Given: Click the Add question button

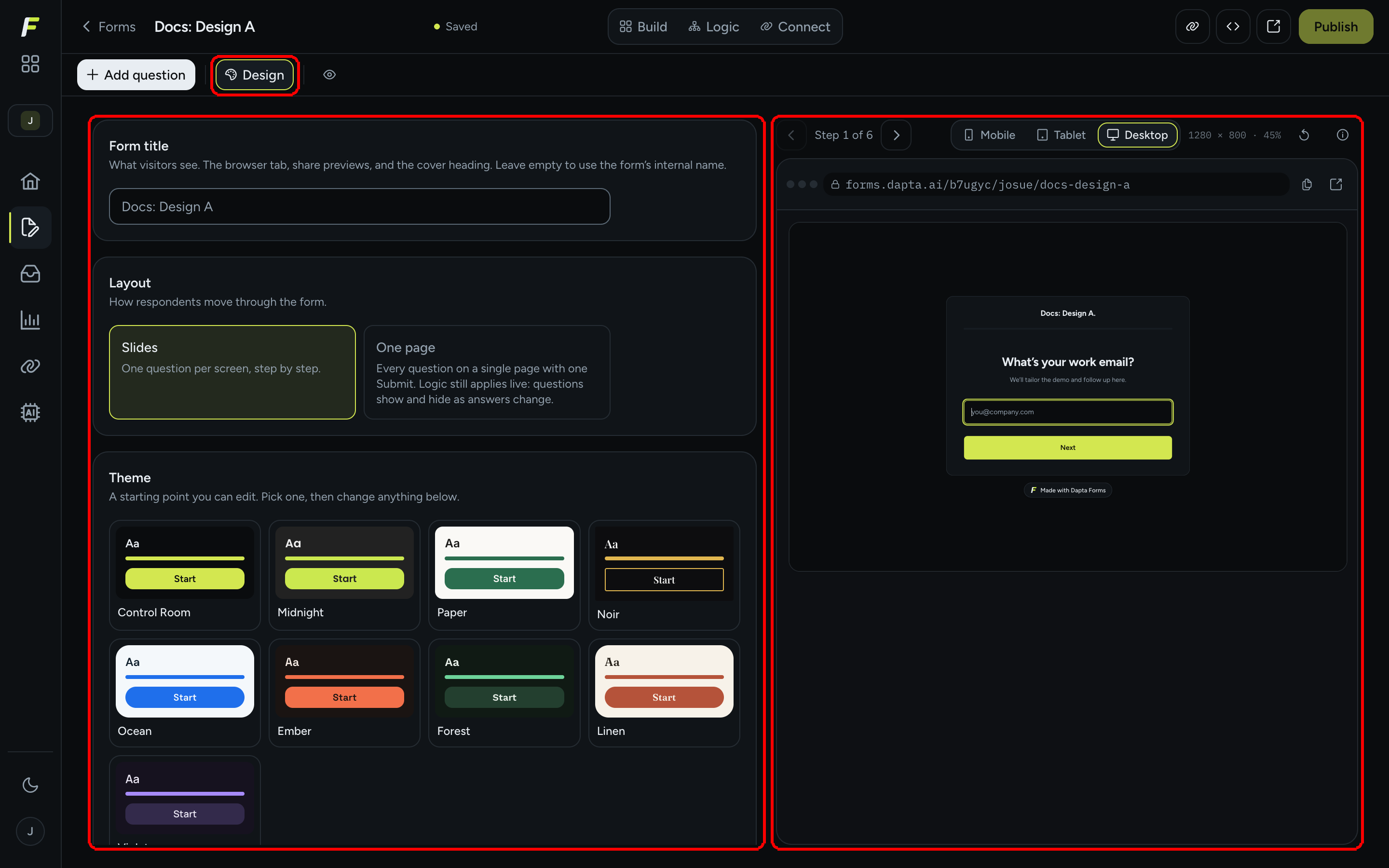Looking at the screenshot, I should (136, 75).
